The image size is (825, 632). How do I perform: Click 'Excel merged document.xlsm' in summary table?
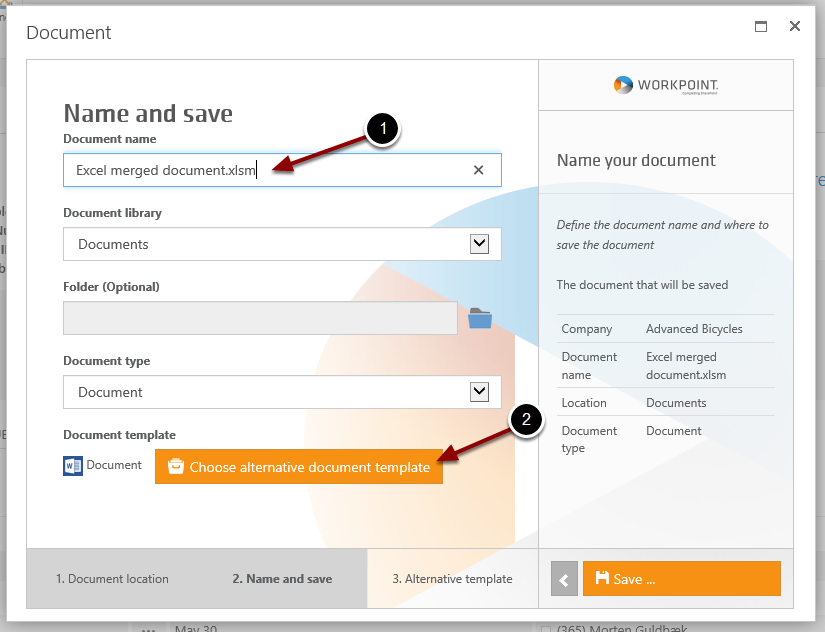tap(686, 366)
